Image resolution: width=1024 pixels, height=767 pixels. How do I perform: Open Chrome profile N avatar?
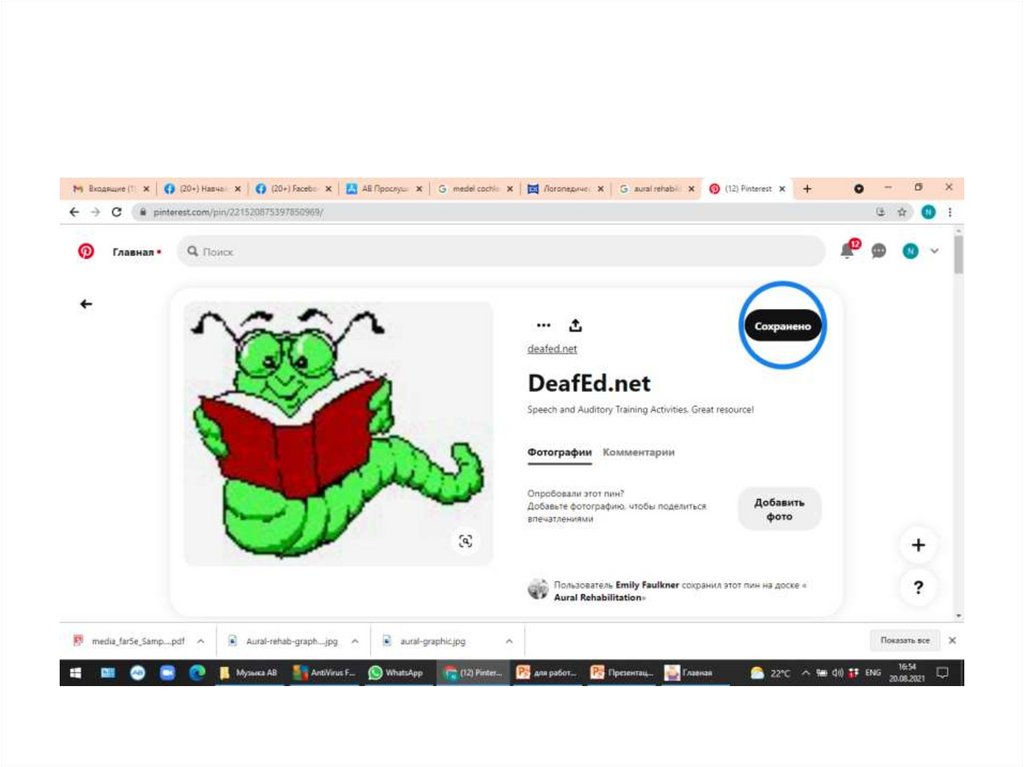[x=928, y=212]
